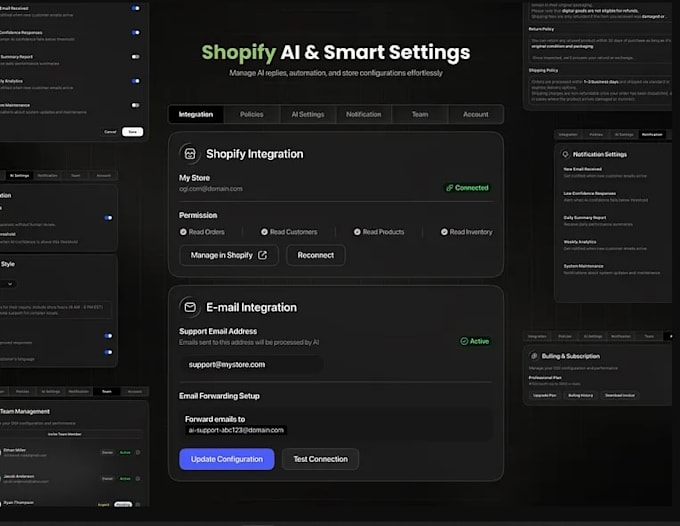Click the Connected status badge
680x526 pixels.
pos(468,188)
